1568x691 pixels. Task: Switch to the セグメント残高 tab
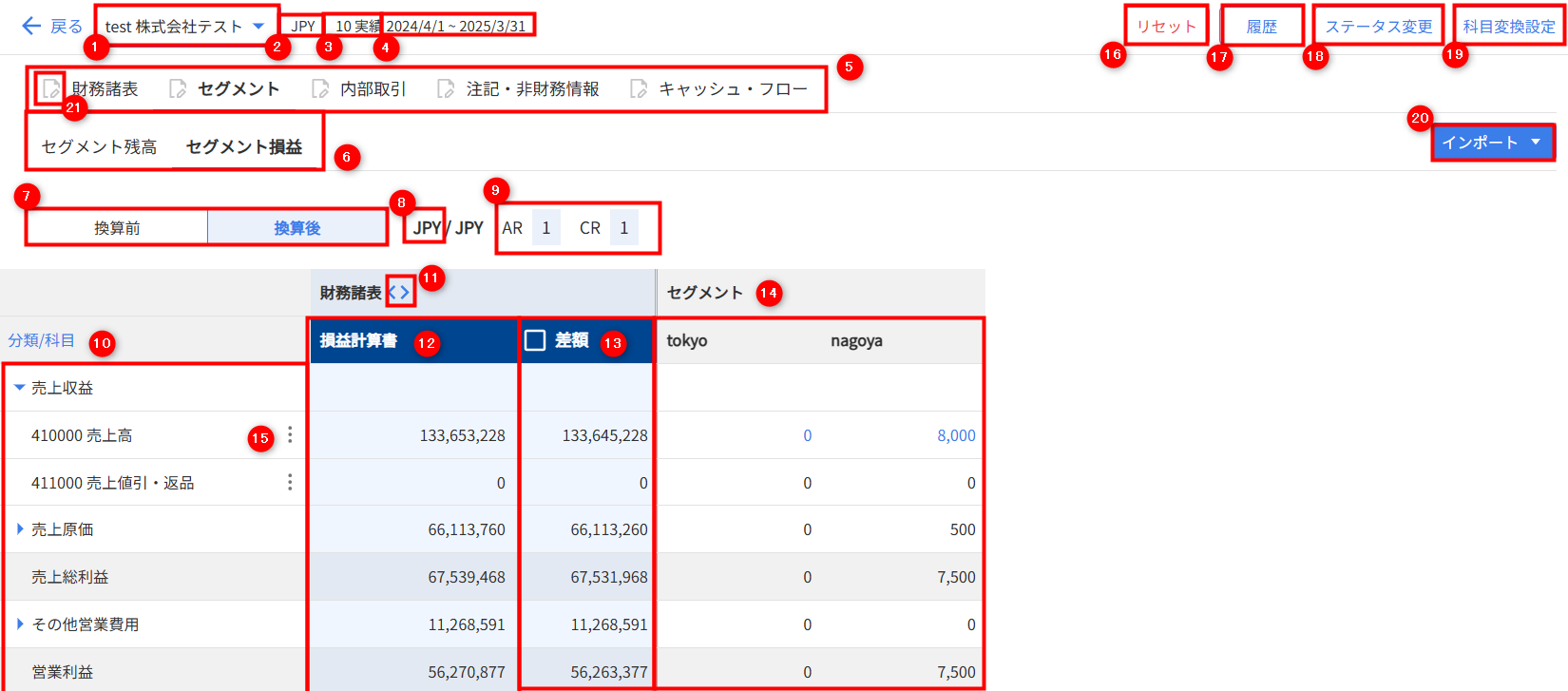click(x=99, y=146)
